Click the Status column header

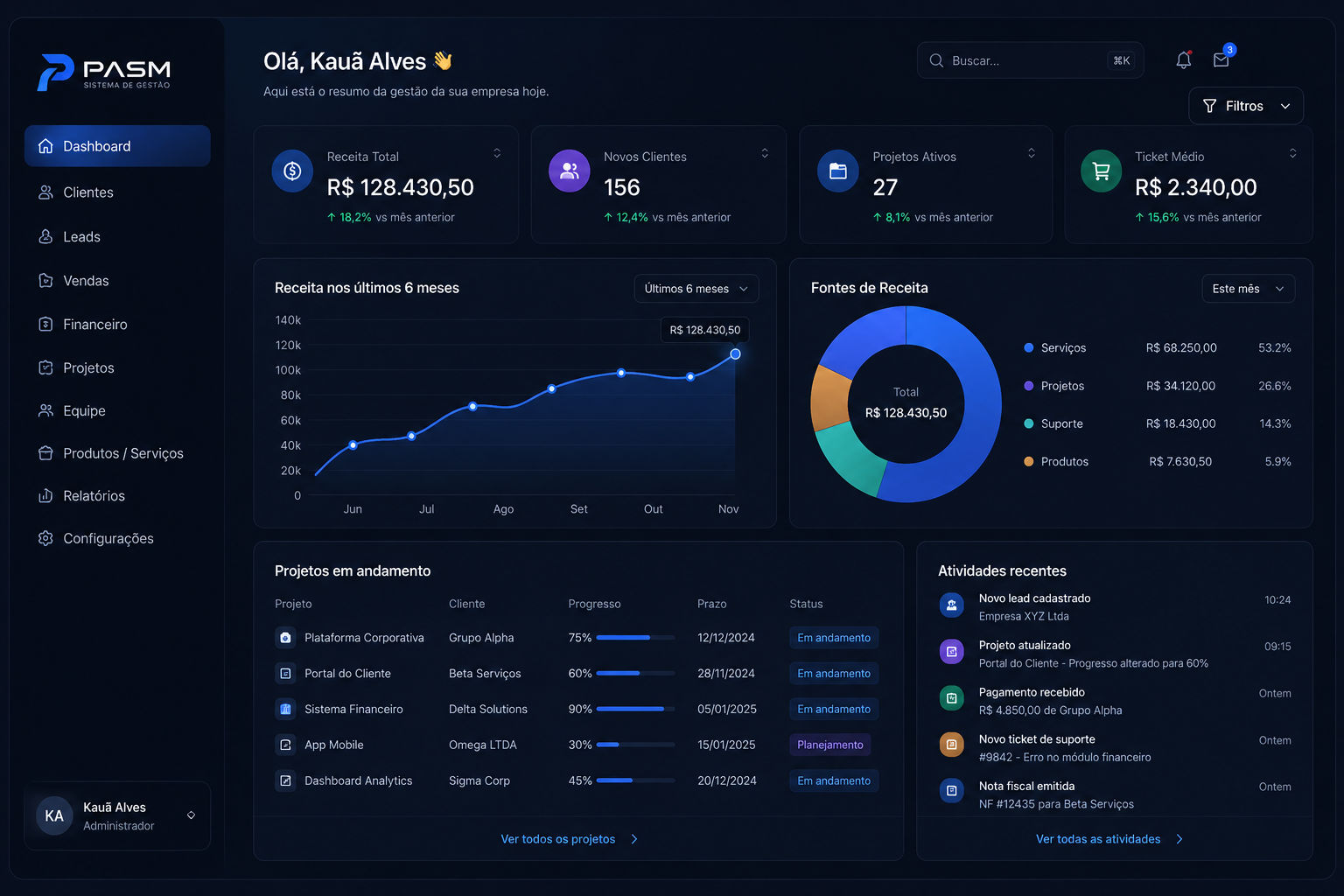pos(806,604)
